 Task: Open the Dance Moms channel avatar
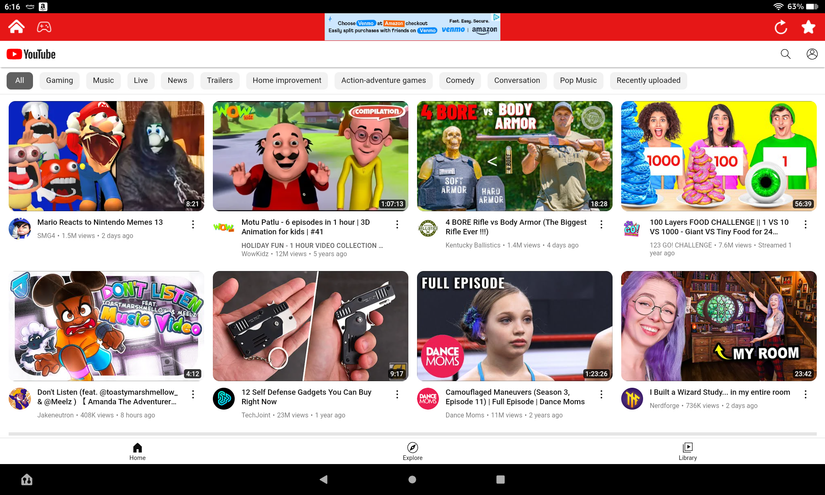(428, 398)
